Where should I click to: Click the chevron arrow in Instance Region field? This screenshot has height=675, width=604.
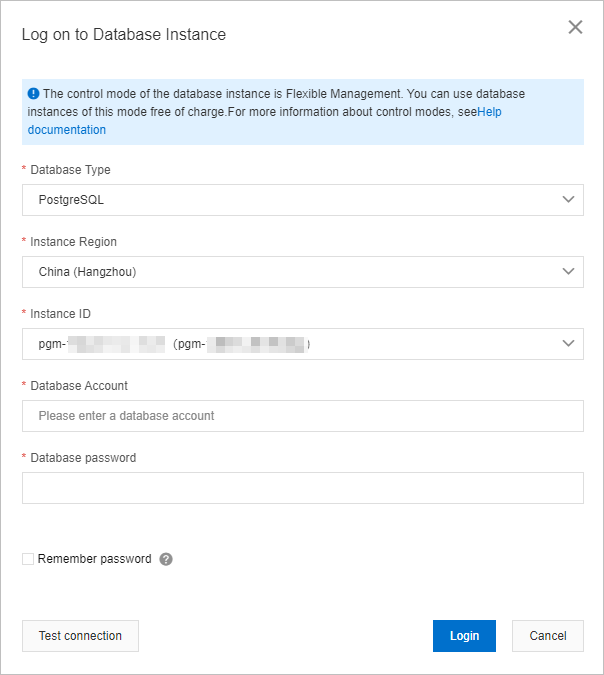(569, 271)
